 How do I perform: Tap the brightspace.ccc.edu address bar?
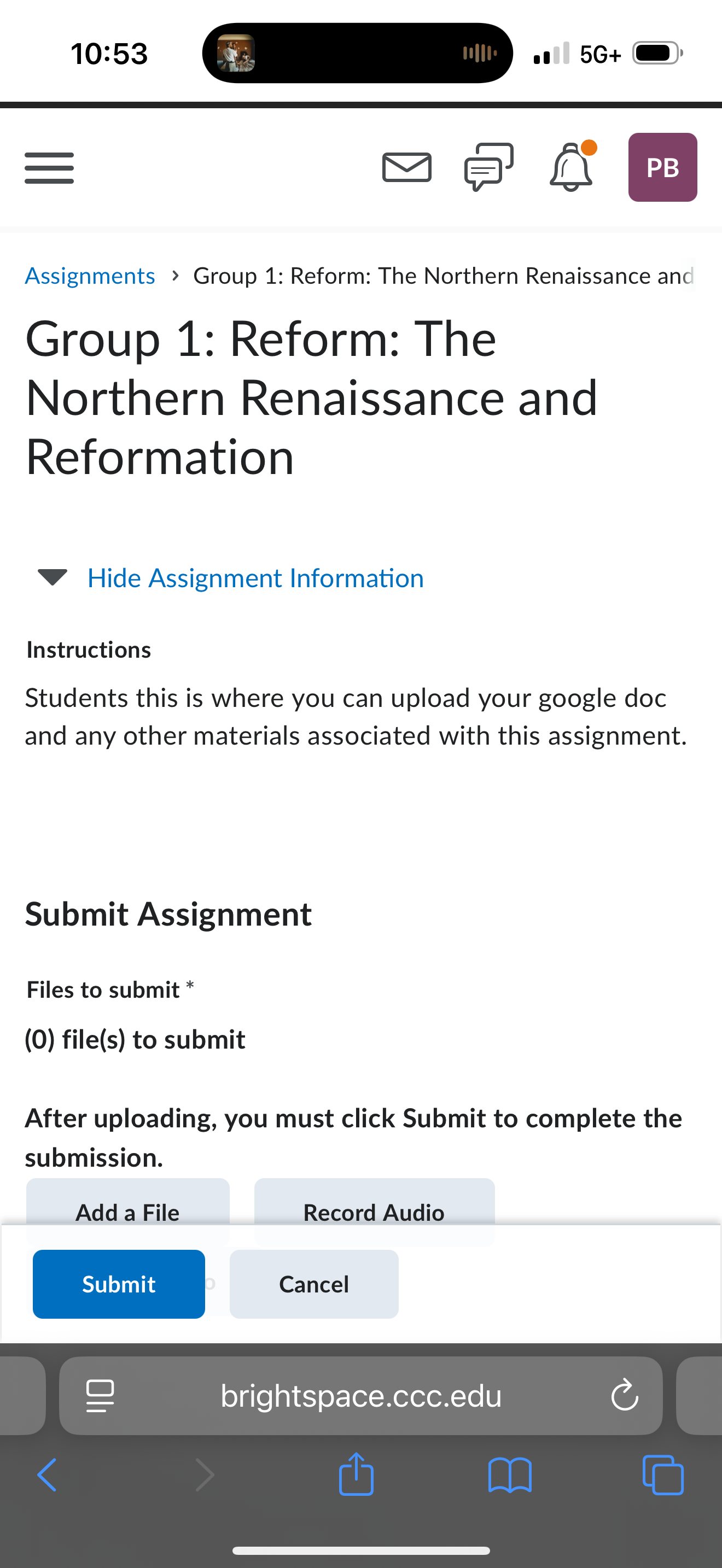[x=361, y=1396]
